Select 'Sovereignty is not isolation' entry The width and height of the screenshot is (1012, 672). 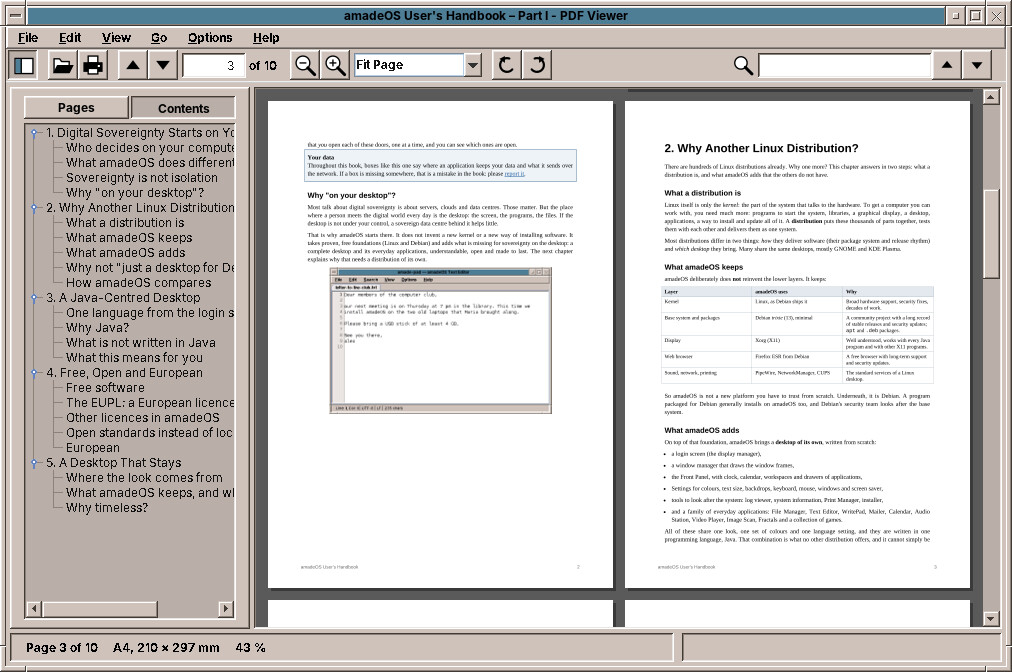pos(141,178)
